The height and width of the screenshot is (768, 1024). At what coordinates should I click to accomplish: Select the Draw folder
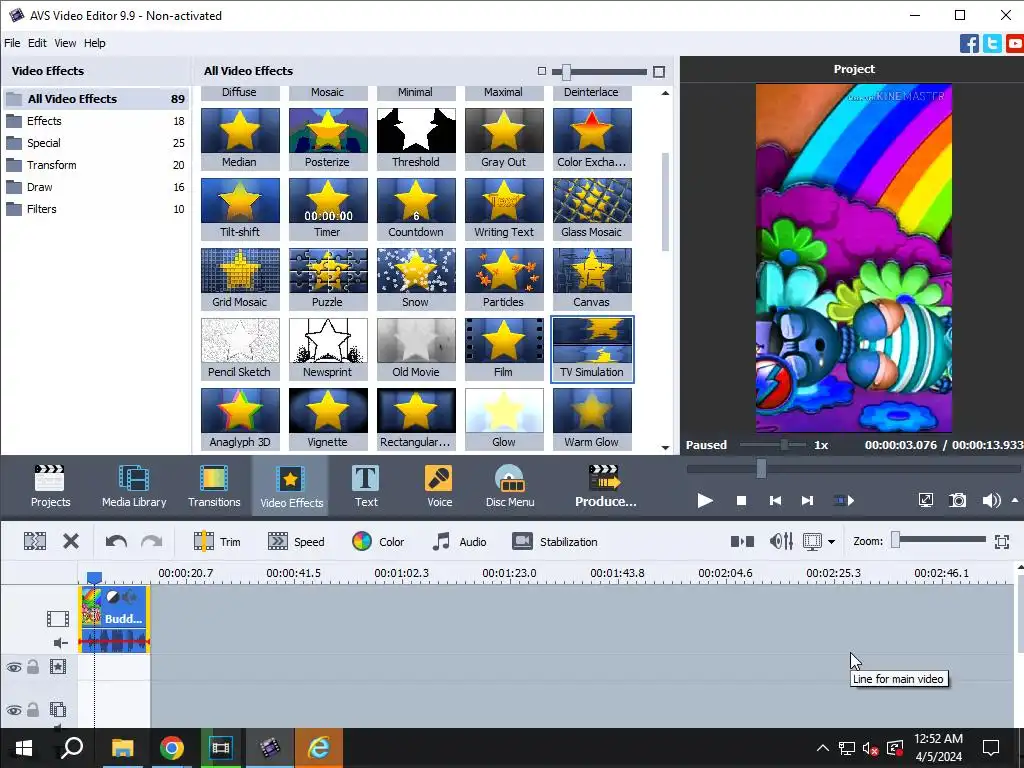(95, 187)
